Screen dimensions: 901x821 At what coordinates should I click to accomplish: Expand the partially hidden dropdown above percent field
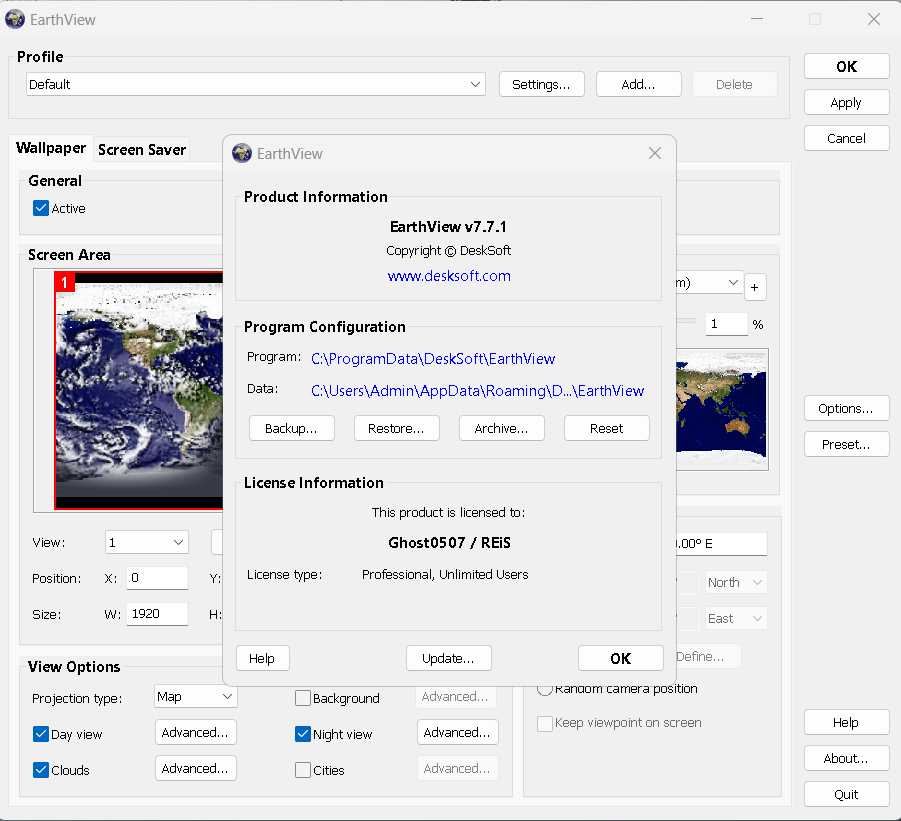click(710, 283)
